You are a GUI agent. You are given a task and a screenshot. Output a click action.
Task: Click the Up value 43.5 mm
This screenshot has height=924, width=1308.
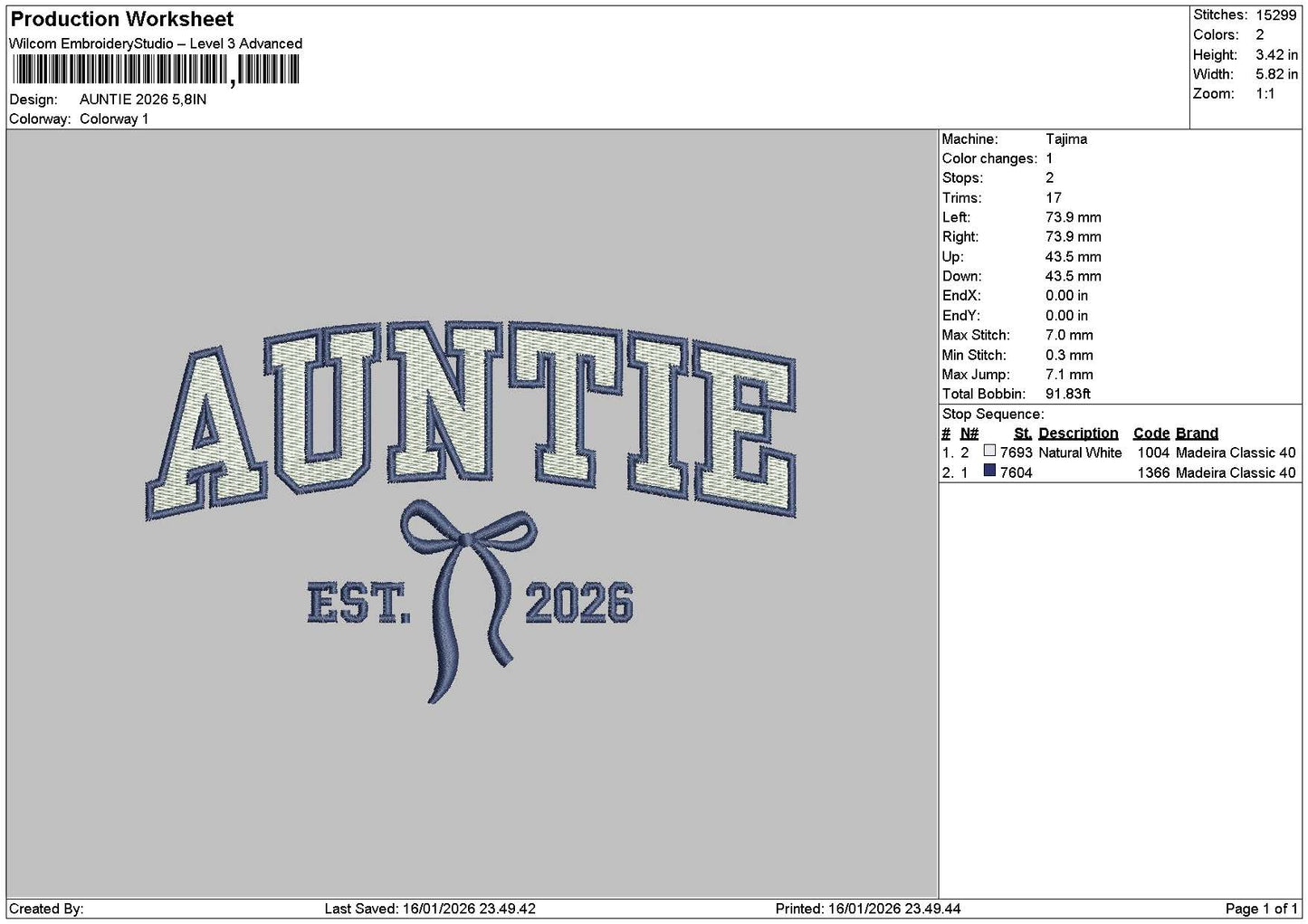pyautogui.click(x=1074, y=256)
